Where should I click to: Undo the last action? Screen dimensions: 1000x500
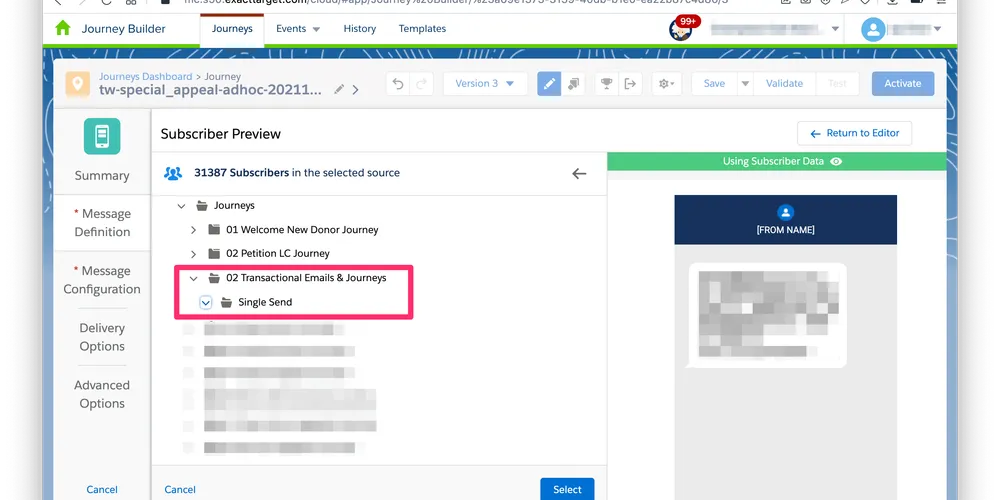pyautogui.click(x=398, y=84)
